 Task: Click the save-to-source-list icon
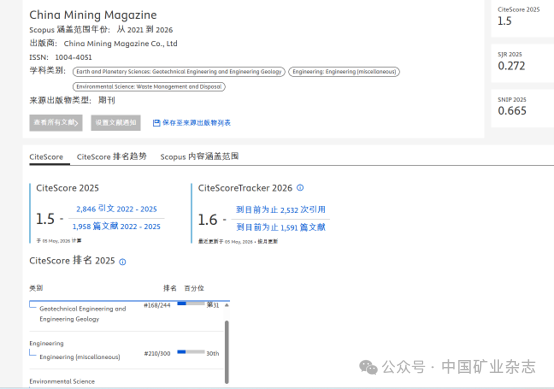tap(156, 123)
